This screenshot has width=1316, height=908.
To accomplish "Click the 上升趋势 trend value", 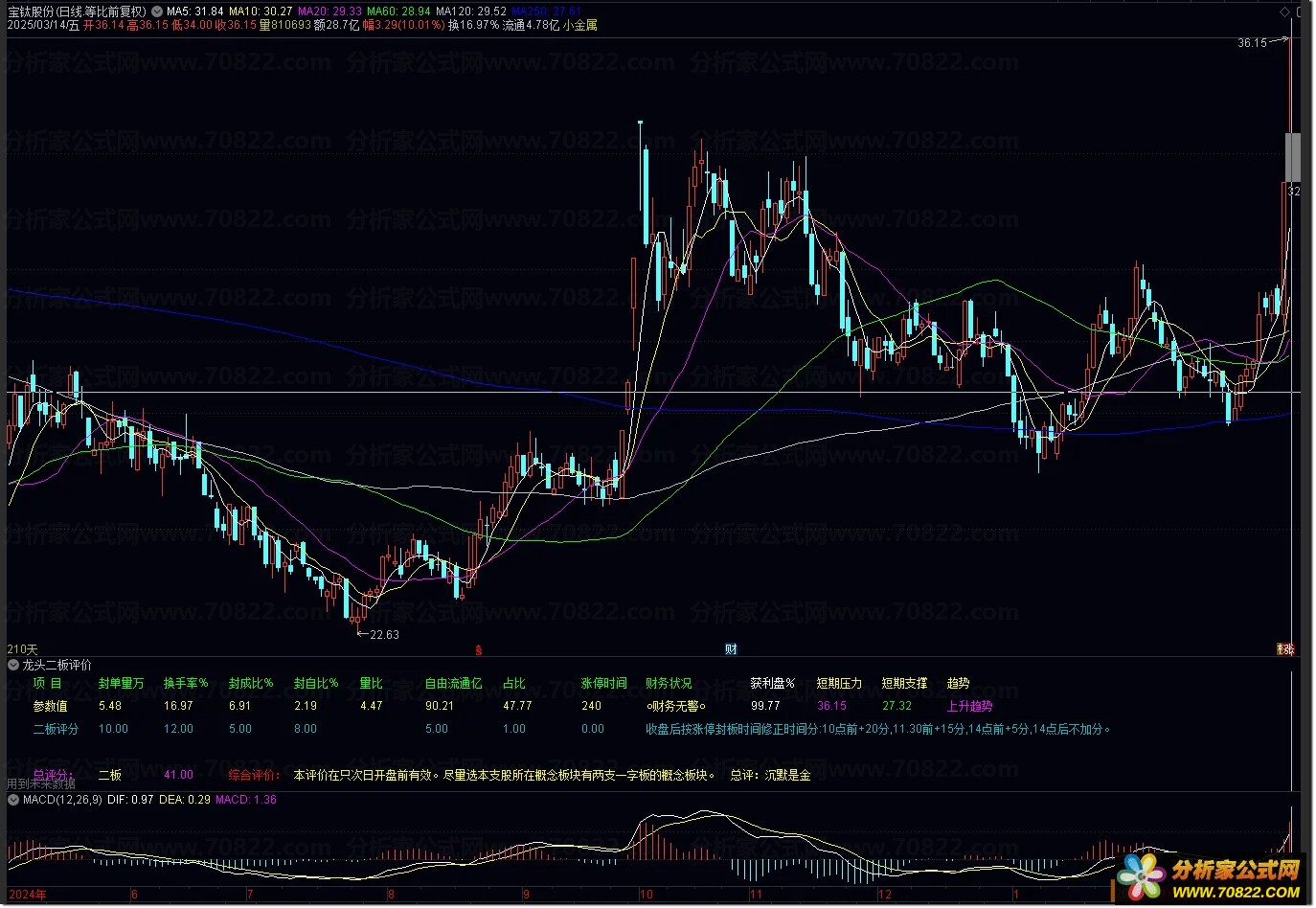I will 969,706.
